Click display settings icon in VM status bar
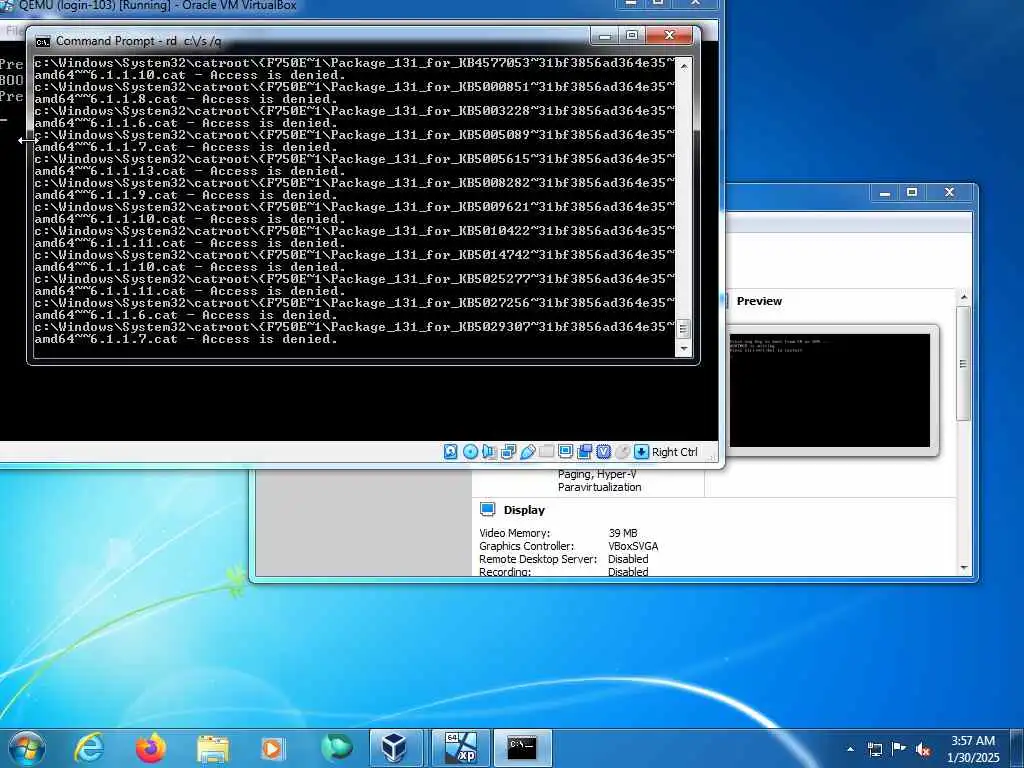 click(x=566, y=451)
